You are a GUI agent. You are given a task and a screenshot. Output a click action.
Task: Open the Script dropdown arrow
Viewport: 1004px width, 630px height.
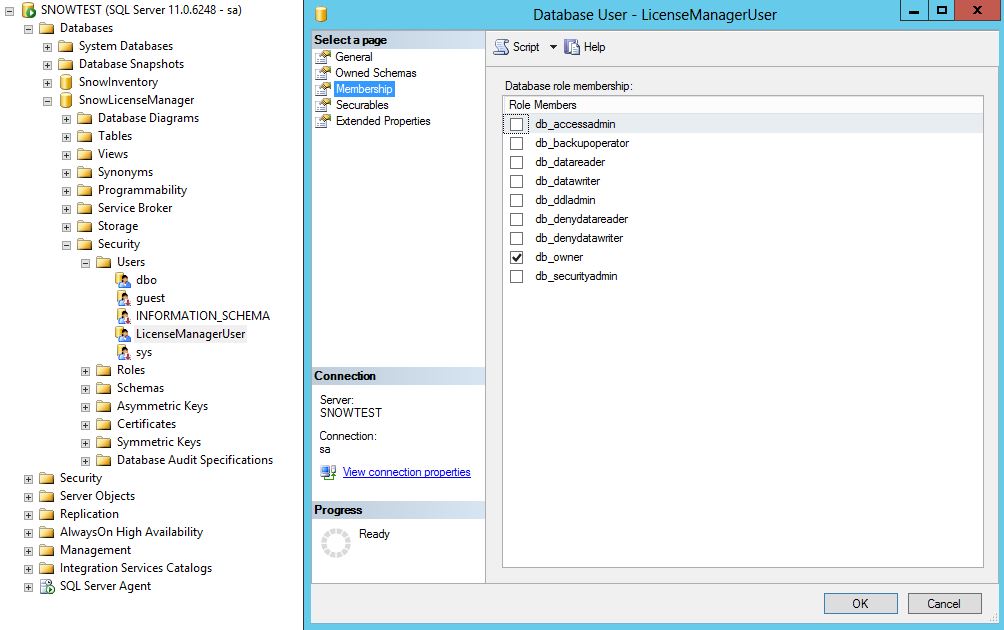coord(553,47)
